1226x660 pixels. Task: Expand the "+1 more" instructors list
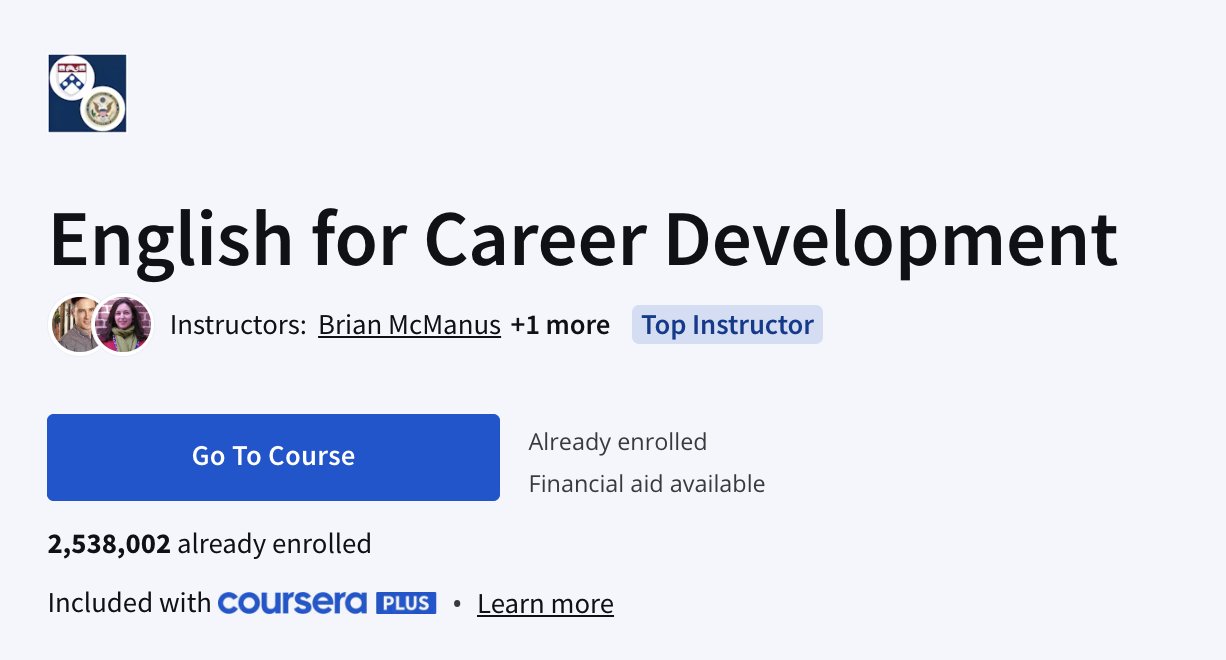point(560,325)
